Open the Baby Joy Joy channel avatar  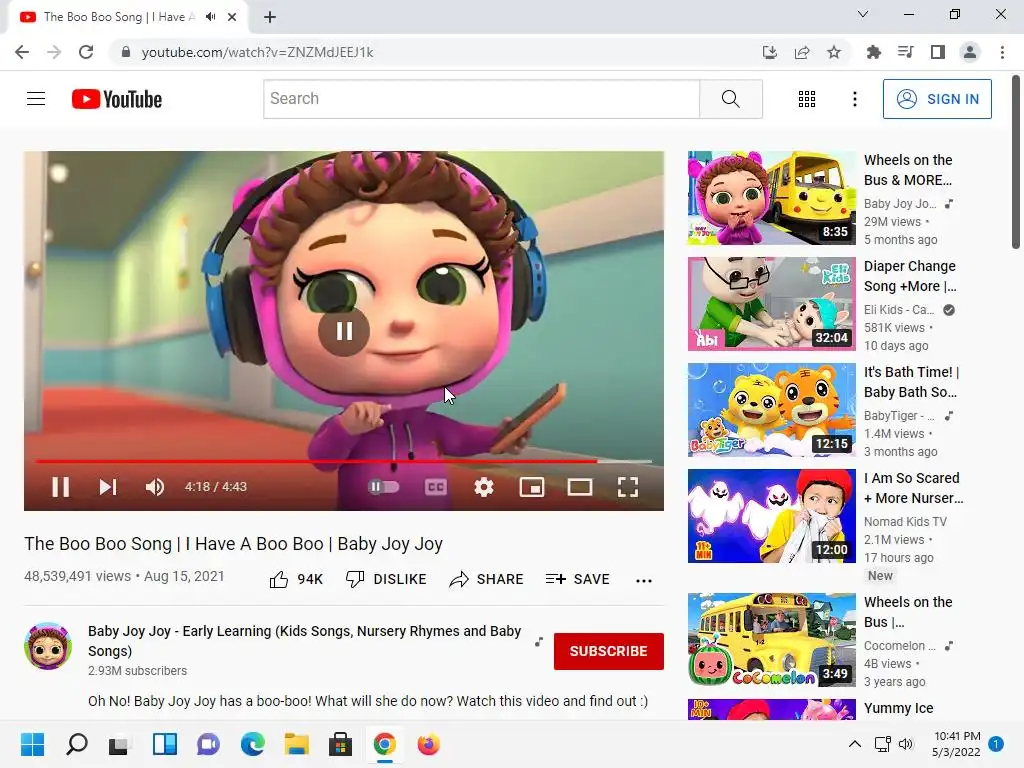click(48, 646)
